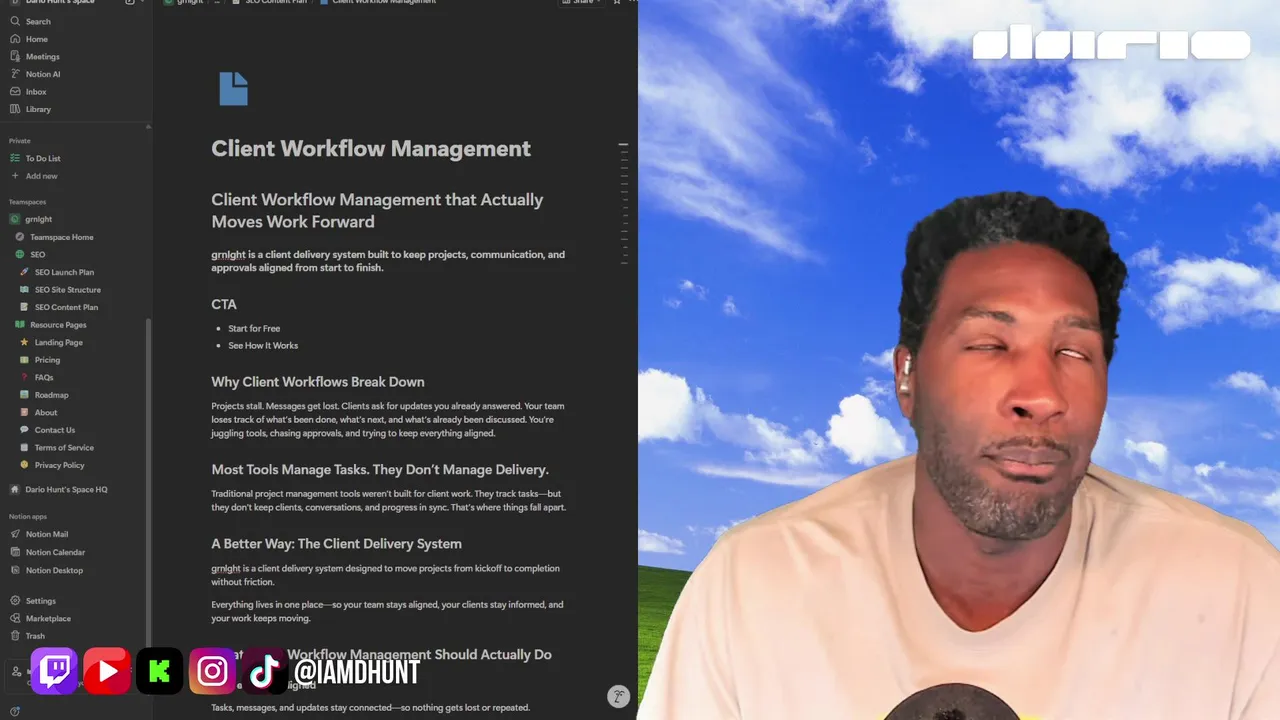
Task: Open Search in the Notion sidebar
Action: 38,21
